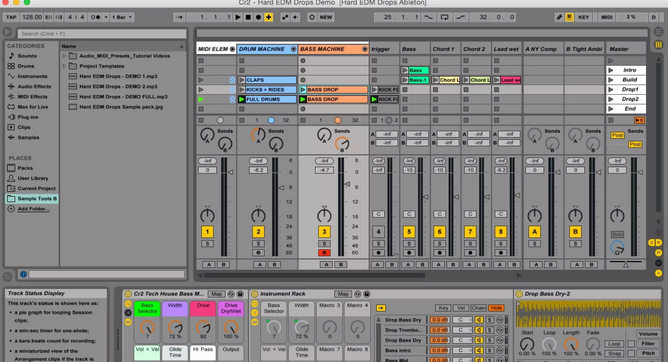Solo the Drum Machine track
This screenshot has width=668, height=362.
[x=258, y=244]
